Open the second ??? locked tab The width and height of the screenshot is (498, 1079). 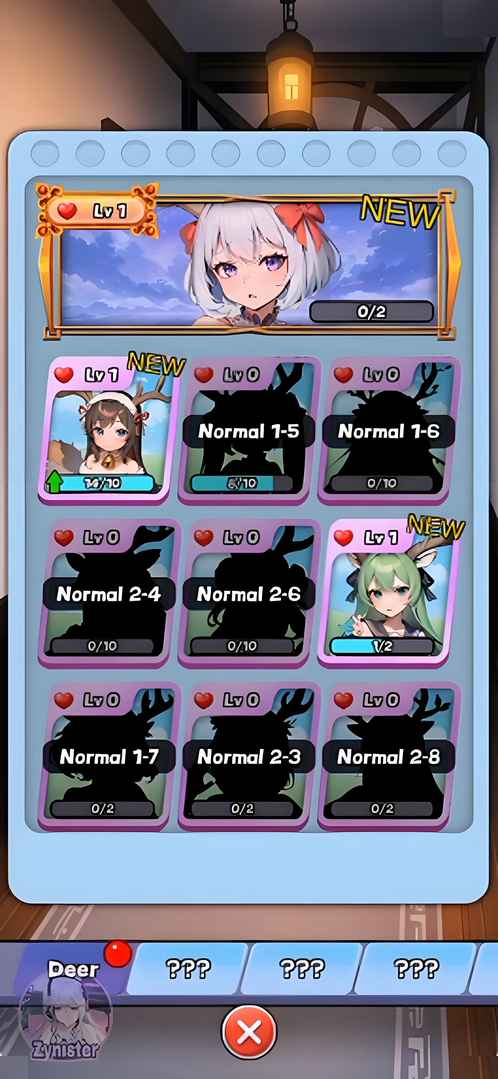(303, 969)
